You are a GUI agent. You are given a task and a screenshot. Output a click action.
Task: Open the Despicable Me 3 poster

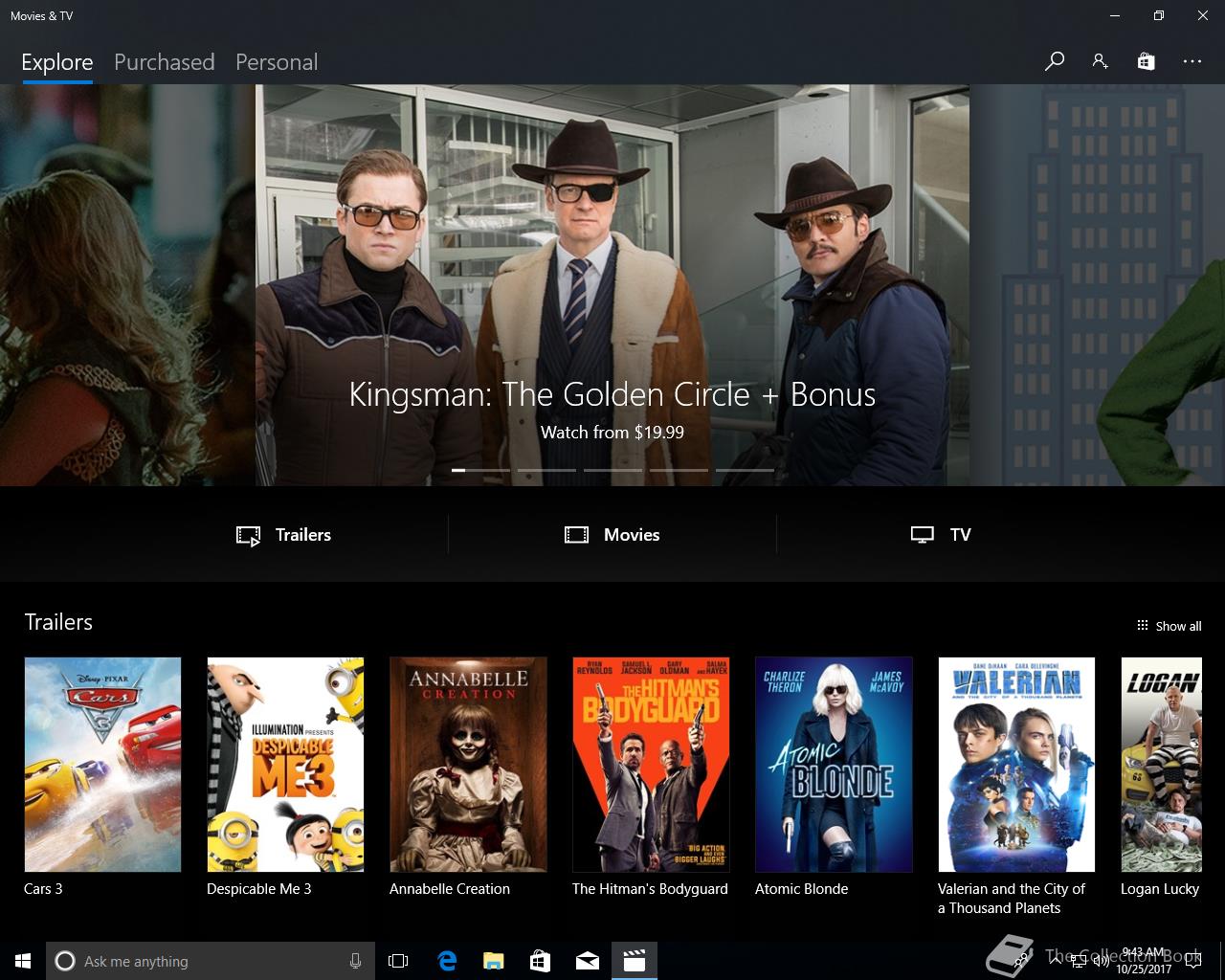[x=285, y=765]
